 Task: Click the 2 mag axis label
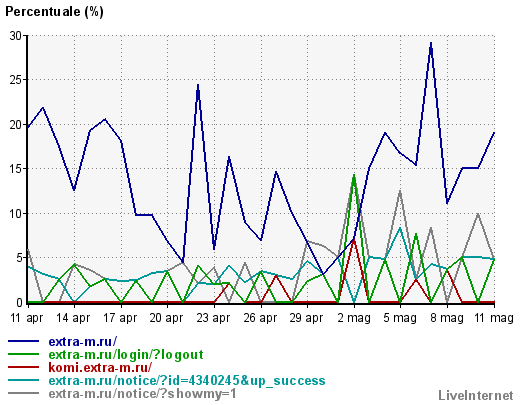point(354,318)
